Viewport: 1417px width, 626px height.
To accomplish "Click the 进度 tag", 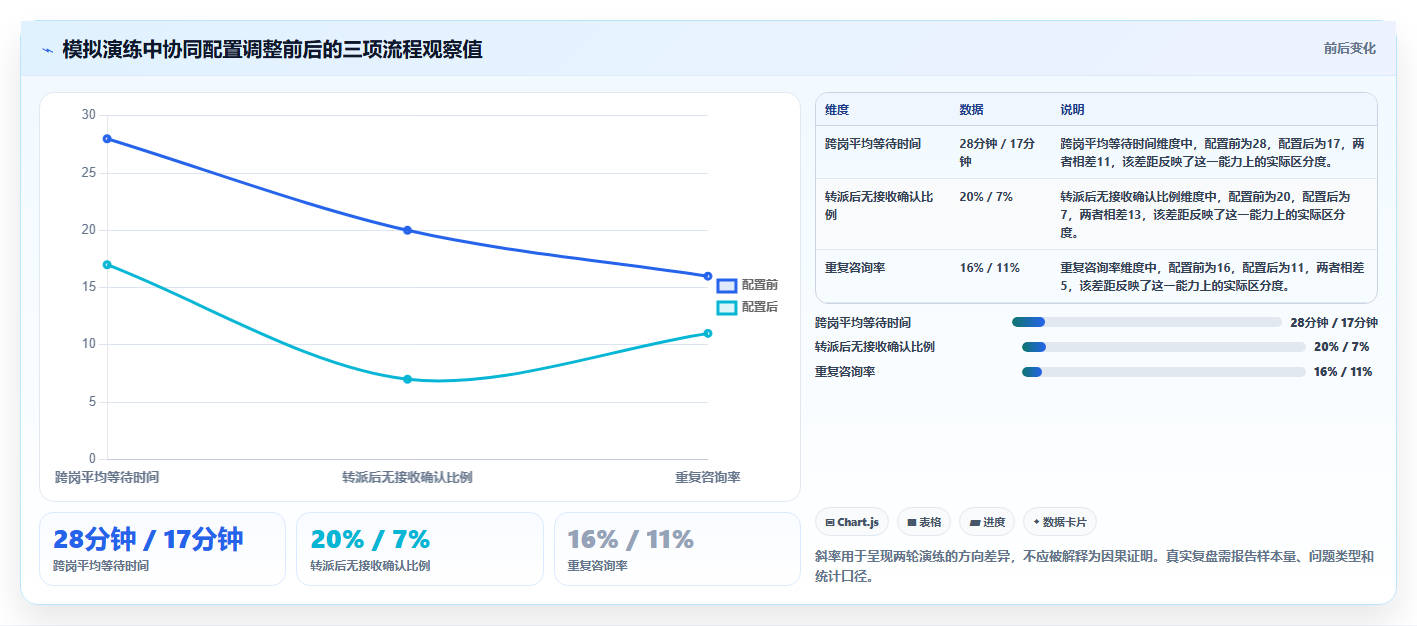I will 987,522.
